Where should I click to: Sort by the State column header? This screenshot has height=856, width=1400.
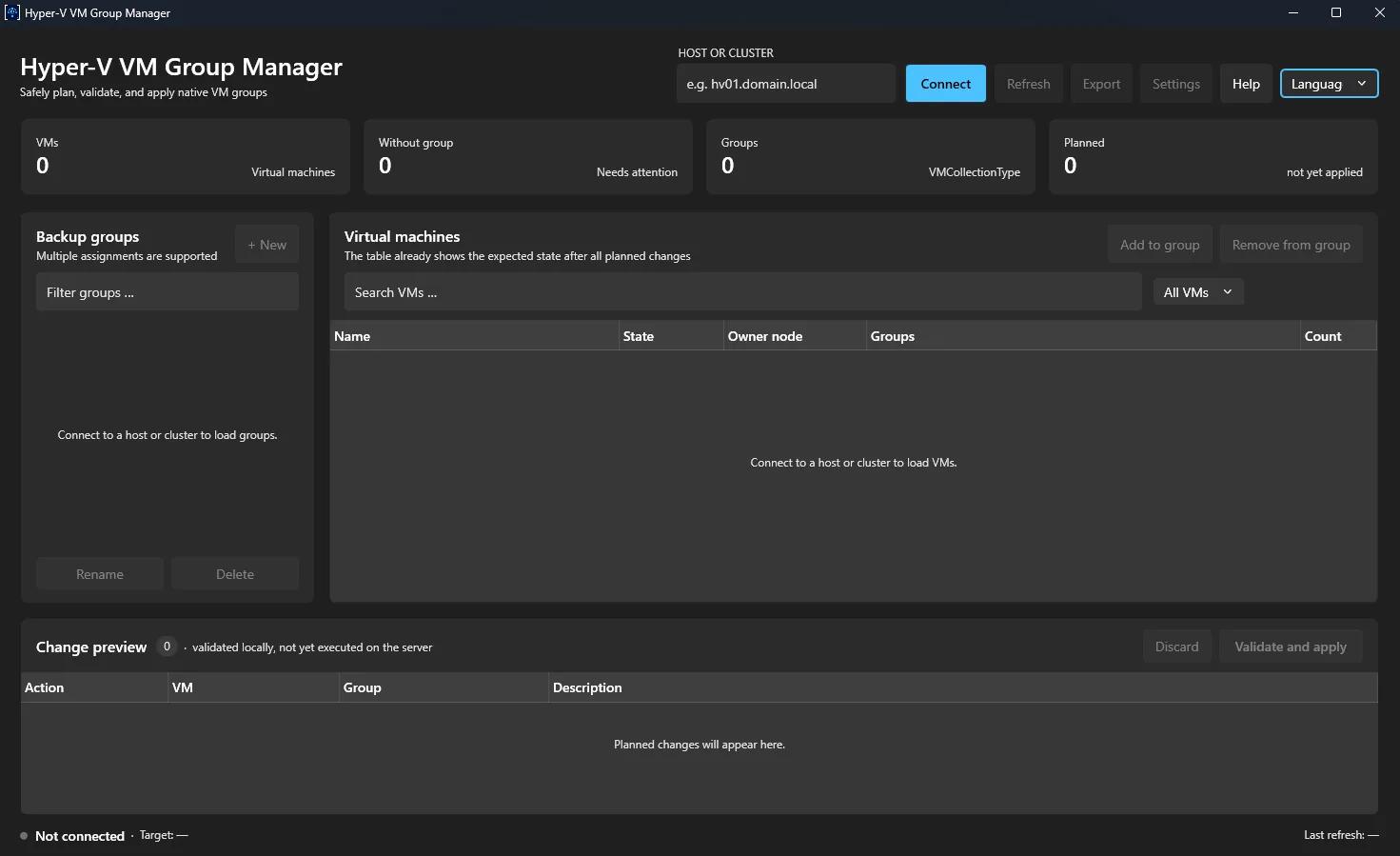671,336
